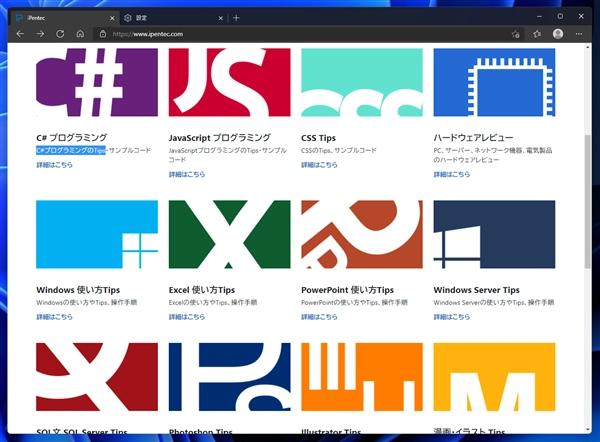
Task: Click the Windows Serverの使い方やTips description
Action: point(494,303)
